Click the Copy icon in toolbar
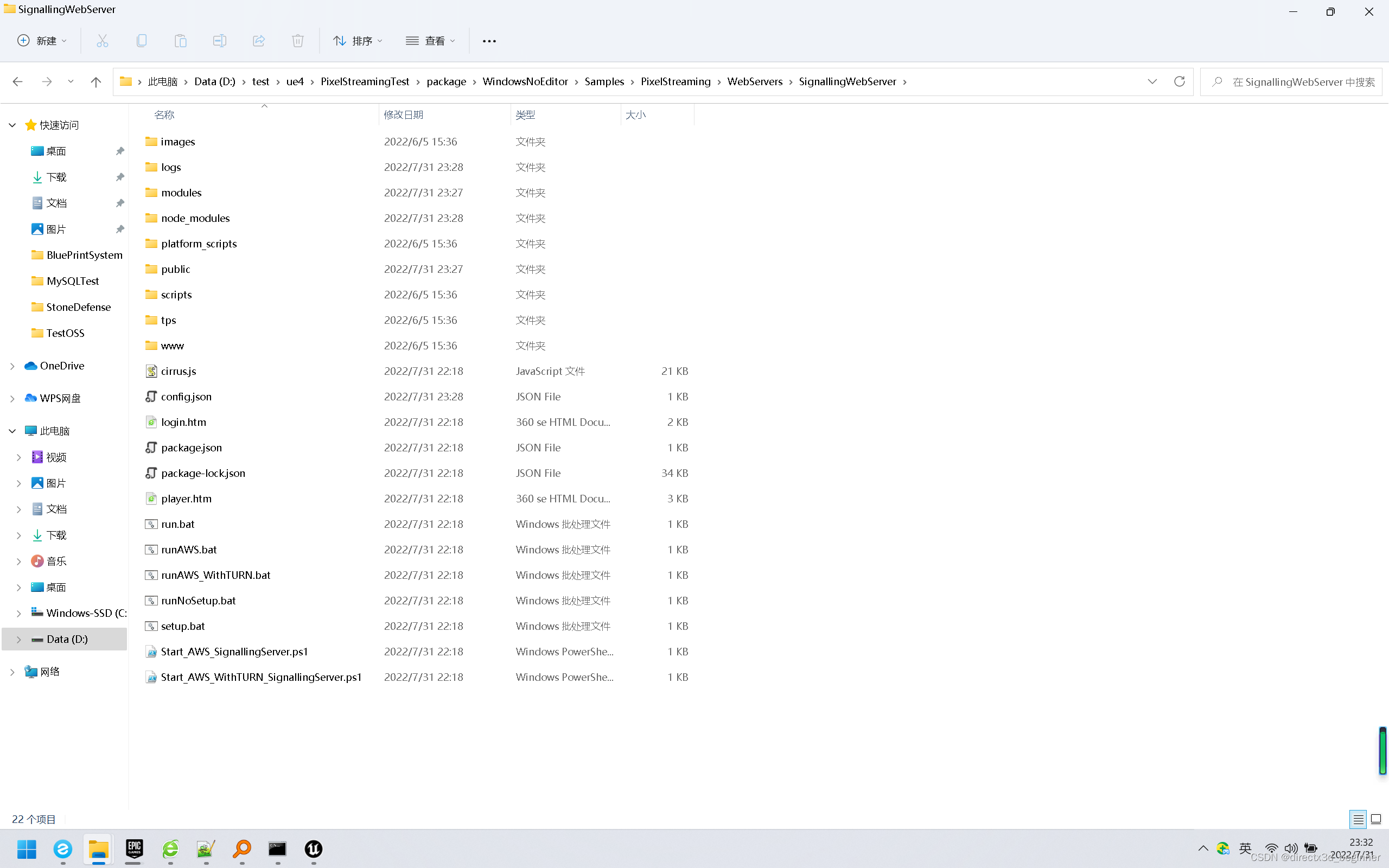Viewport: 1389px width, 868px height. (142, 41)
